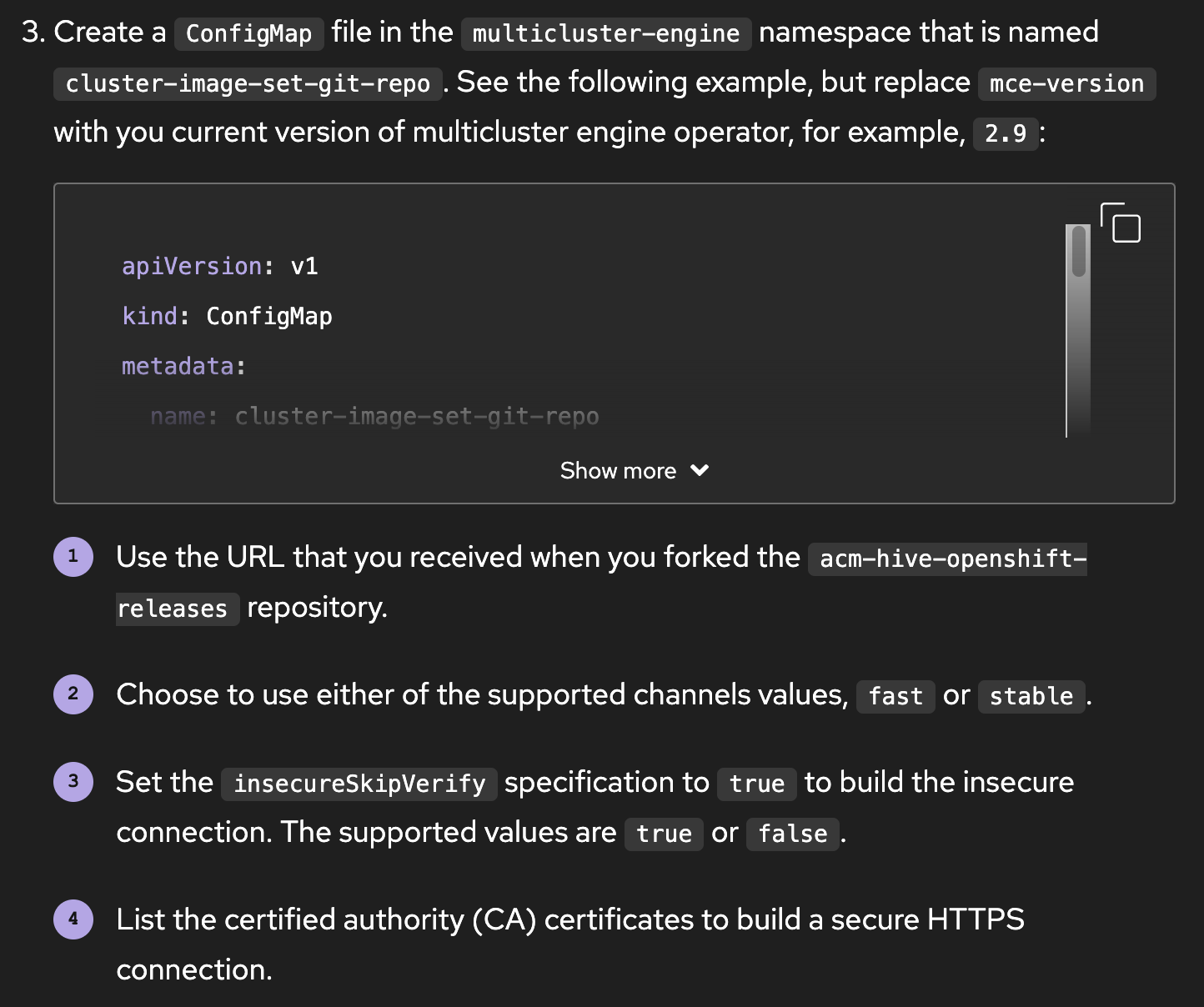Click the callout number 2 badge
Screen dimensions: 1204x1007
click(x=73, y=694)
